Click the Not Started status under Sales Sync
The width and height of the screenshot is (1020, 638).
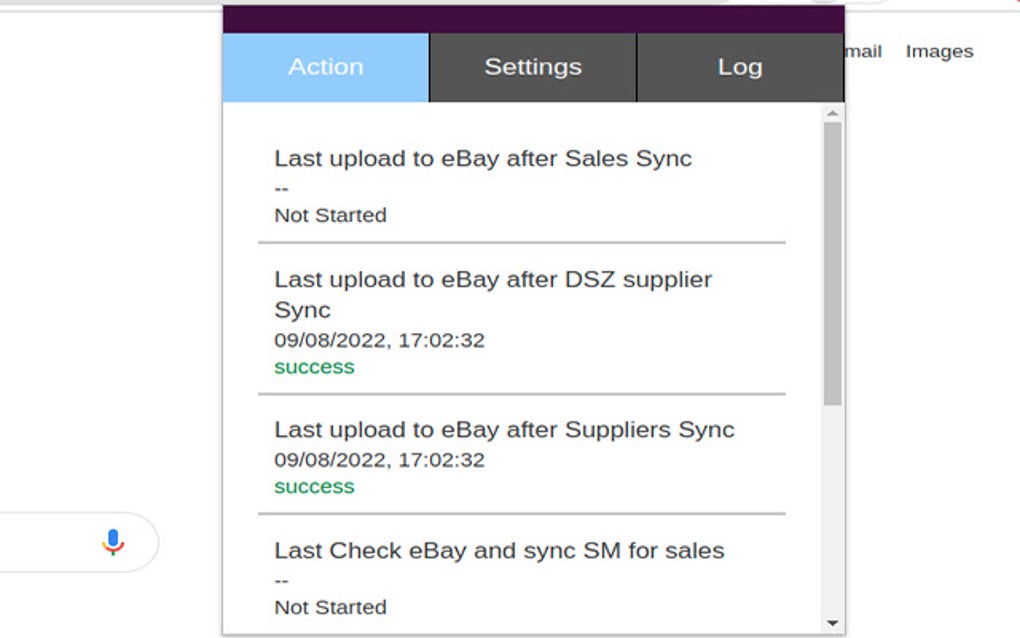click(x=330, y=215)
